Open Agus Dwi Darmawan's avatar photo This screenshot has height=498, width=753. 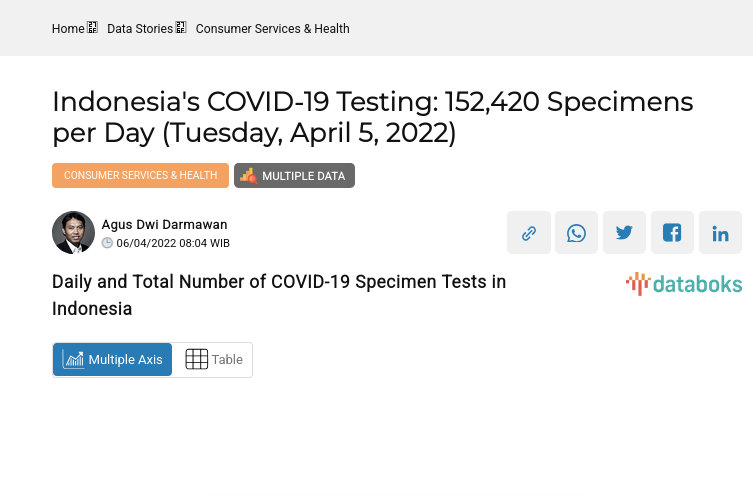(x=73, y=233)
